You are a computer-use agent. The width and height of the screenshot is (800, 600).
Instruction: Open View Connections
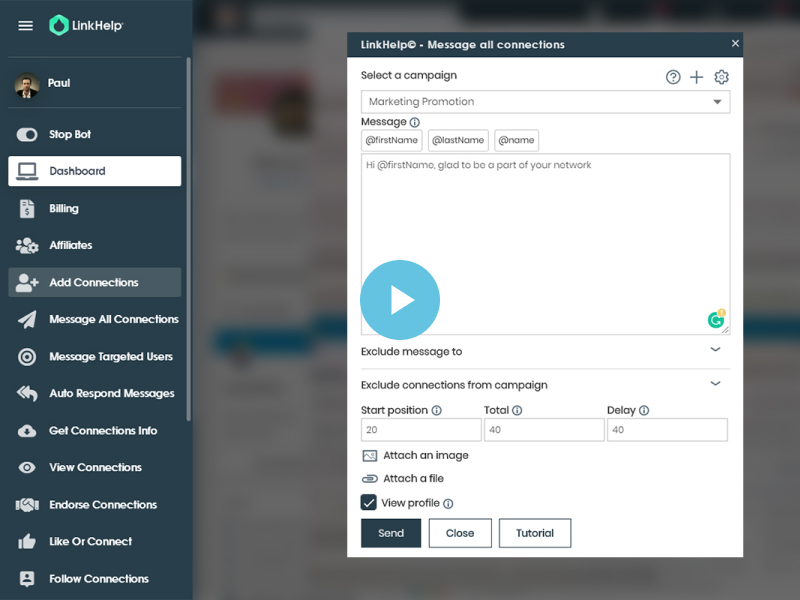pyautogui.click(x=94, y=467)
